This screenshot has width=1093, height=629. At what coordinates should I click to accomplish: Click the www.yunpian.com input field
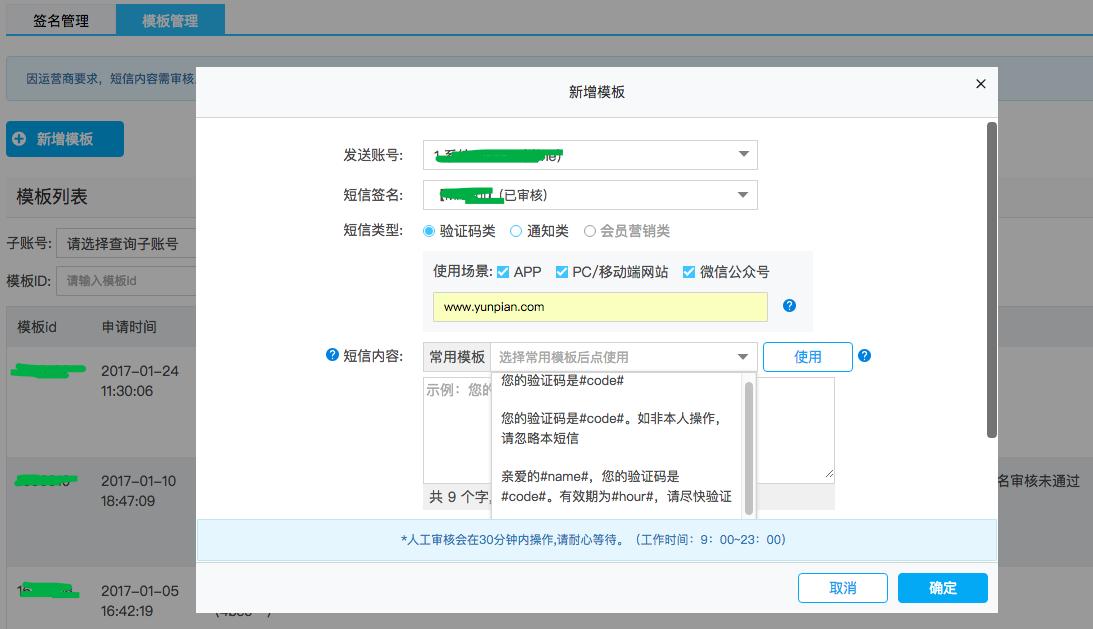(600, 305)
